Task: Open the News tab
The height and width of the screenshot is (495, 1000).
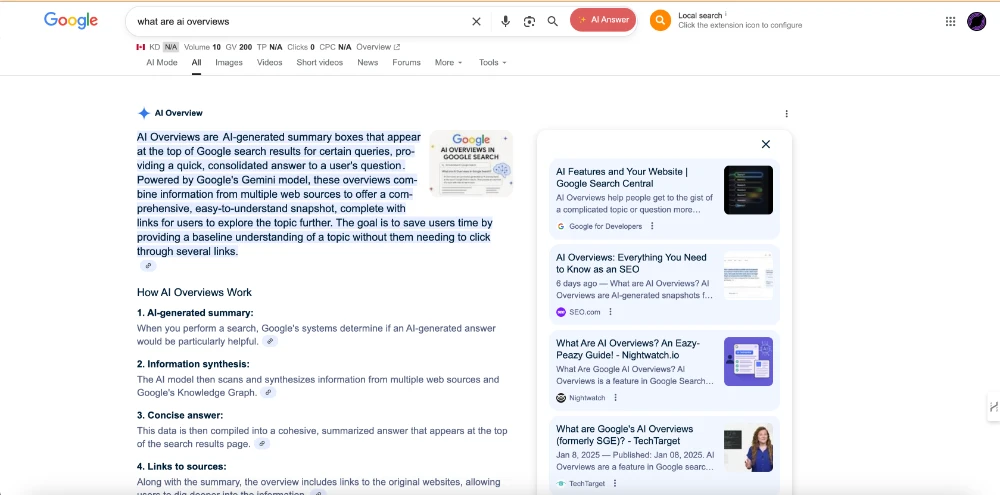Action: tap(367, 62)
